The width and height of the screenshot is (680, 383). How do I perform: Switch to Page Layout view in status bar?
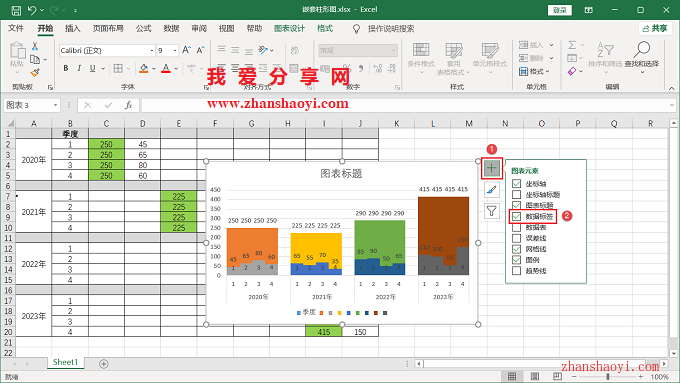tap(535, 376)
